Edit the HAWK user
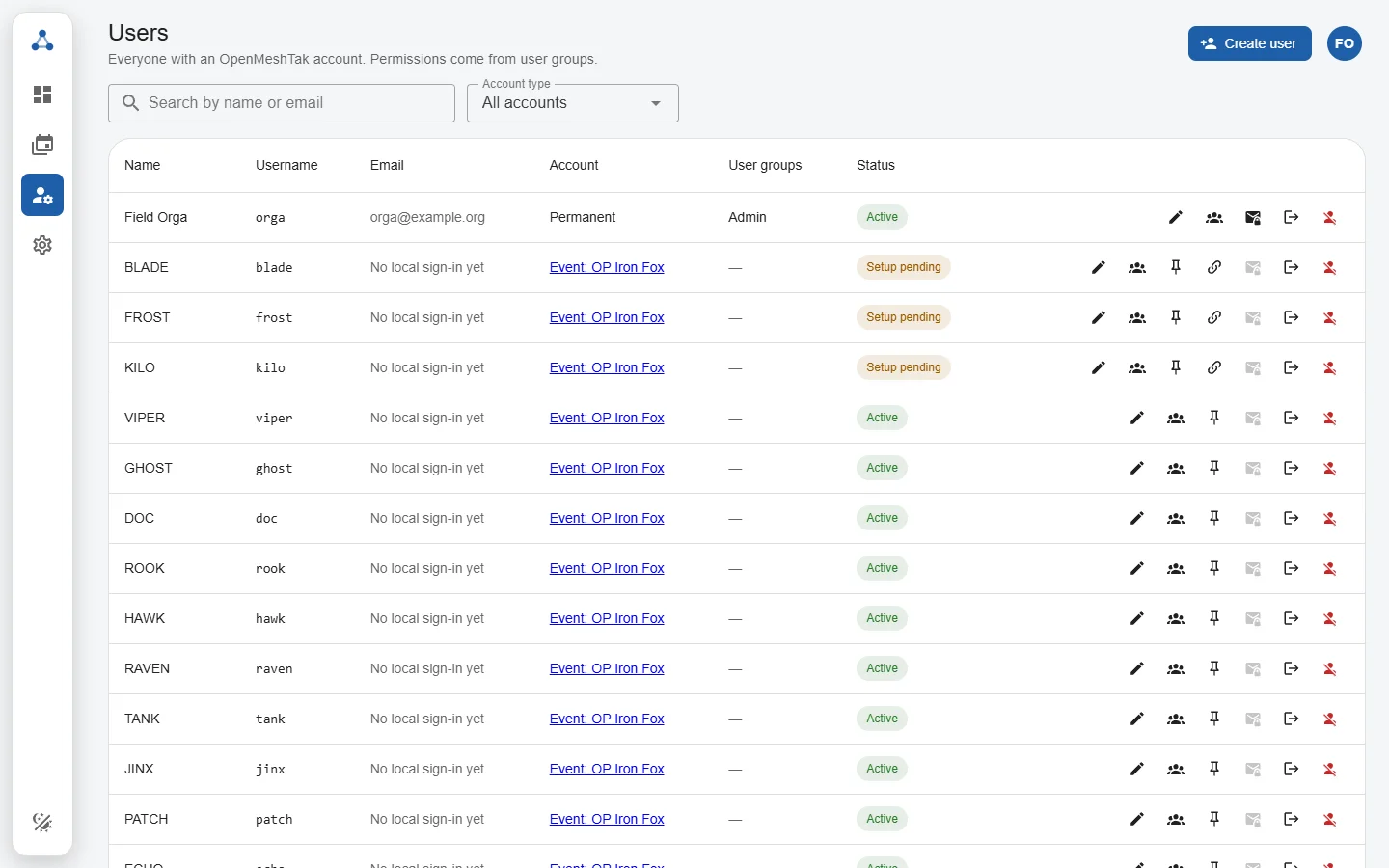 point(1137,618)
